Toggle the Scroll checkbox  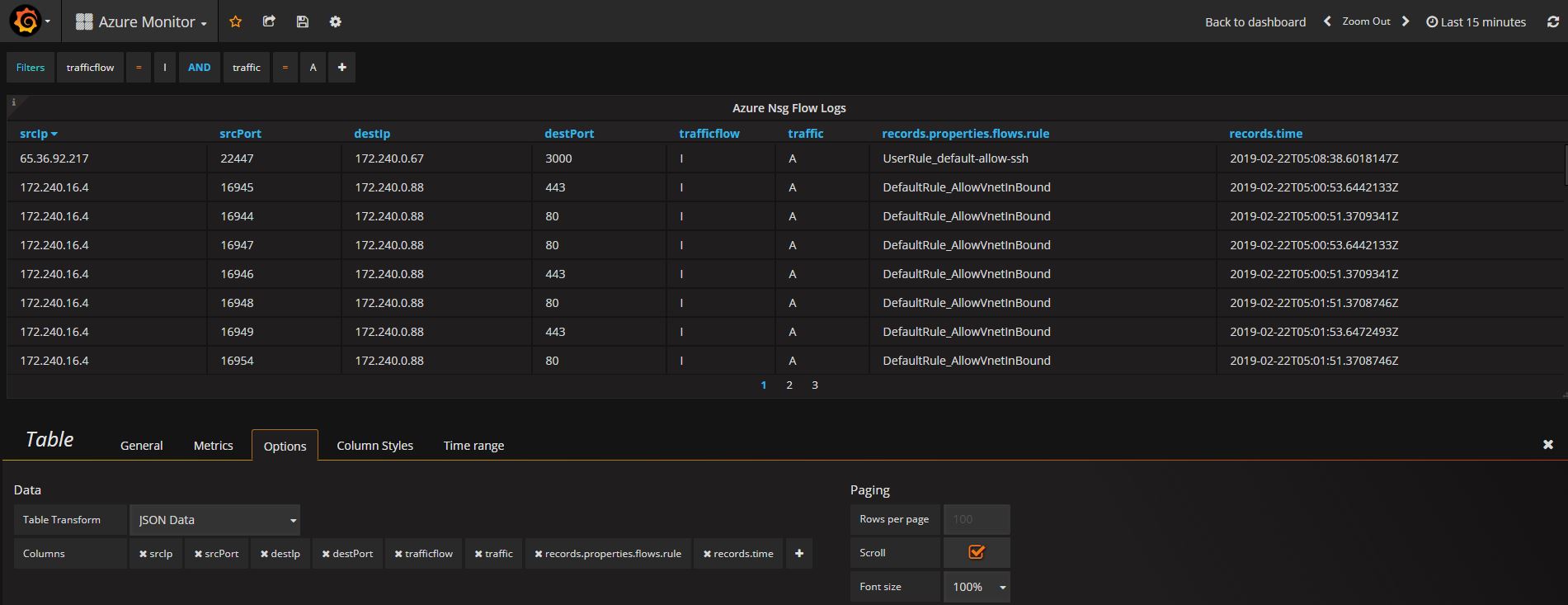tap(977, 552)
